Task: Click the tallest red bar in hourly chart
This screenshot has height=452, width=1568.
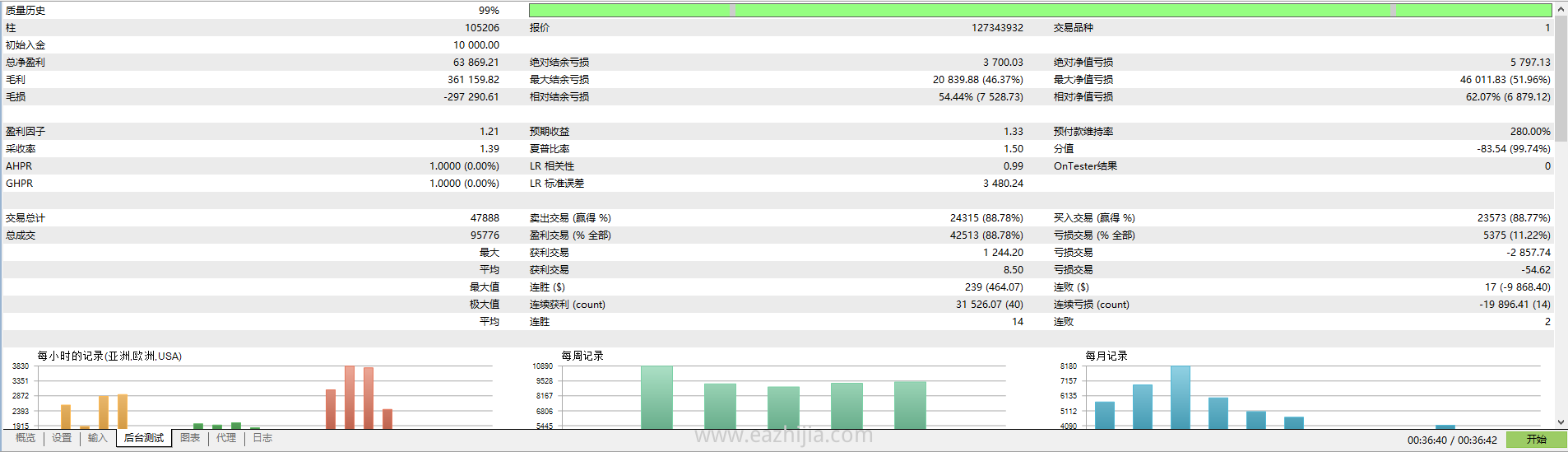Action: [x=350, y=397]
